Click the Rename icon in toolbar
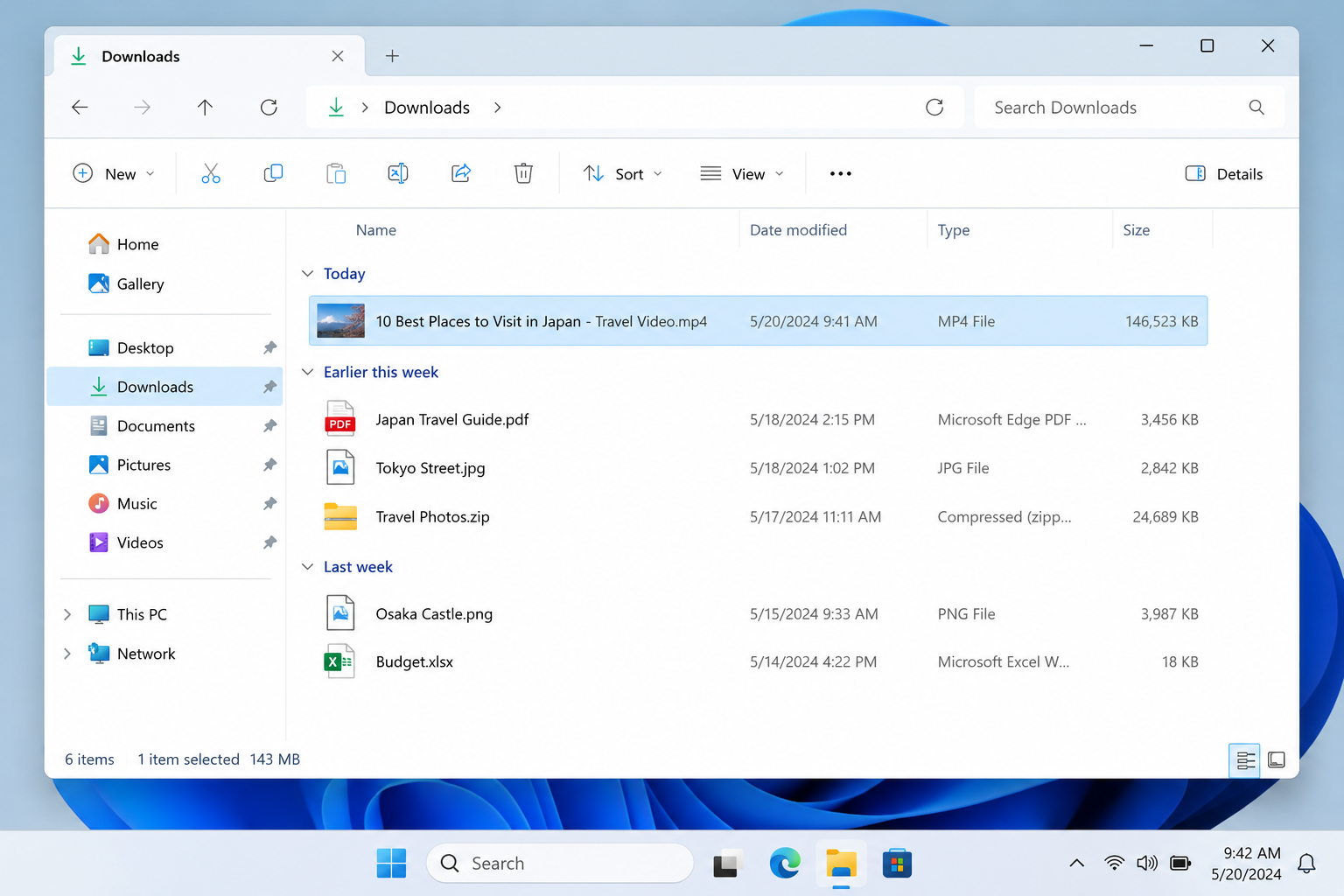1344x896 pixels. click(x=398, y=173)
